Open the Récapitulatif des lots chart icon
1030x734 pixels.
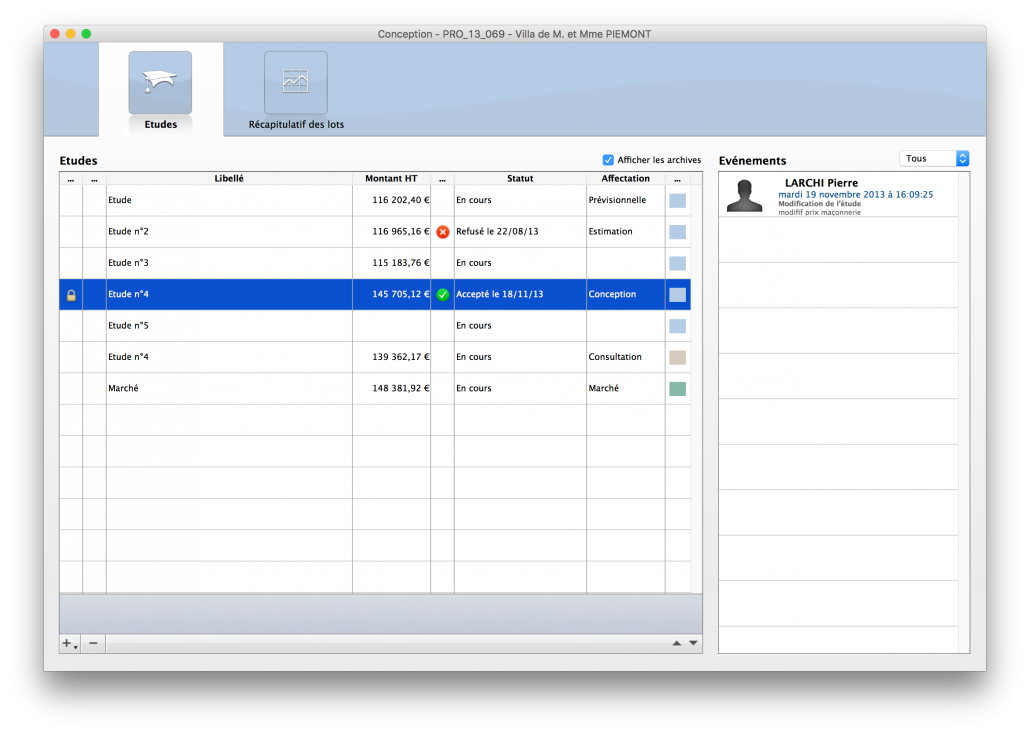(296, 83)
